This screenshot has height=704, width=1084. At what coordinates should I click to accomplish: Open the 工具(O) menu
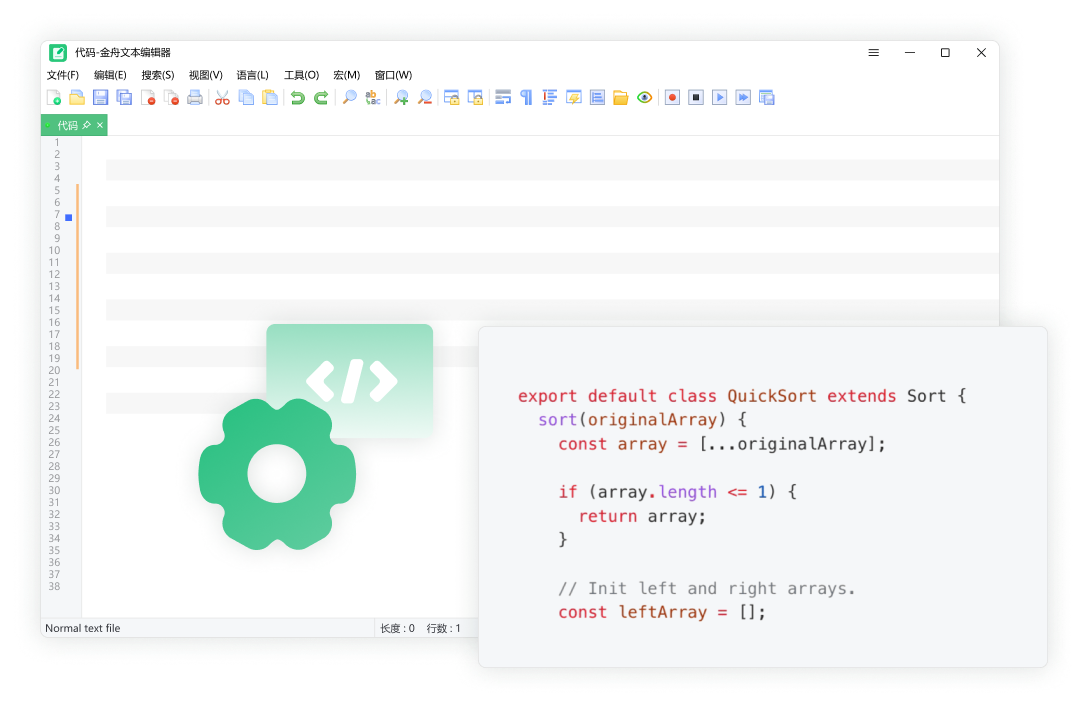tap(301, 75)
